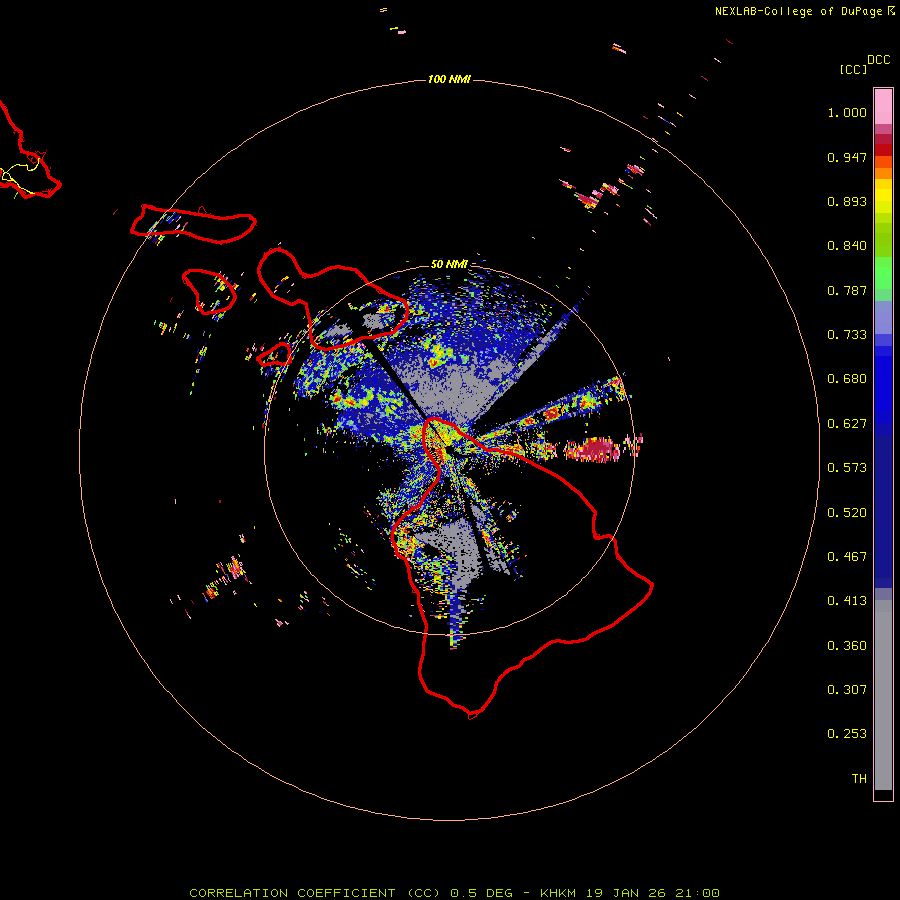
Task: Click the 0.893 scale value
Action: click(847, 201)
